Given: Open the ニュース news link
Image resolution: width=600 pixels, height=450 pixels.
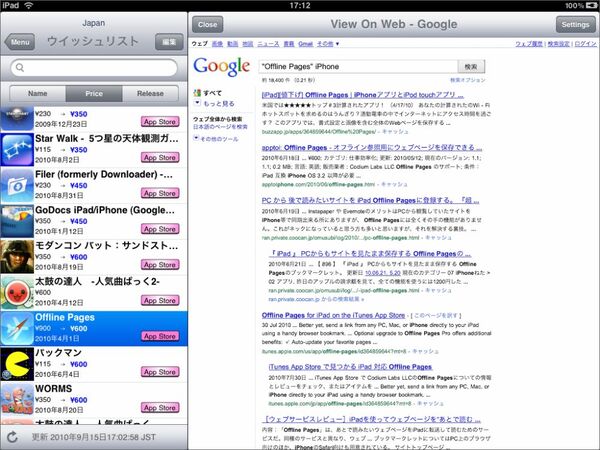Looking at the screenshot, I should click(268, 44).
